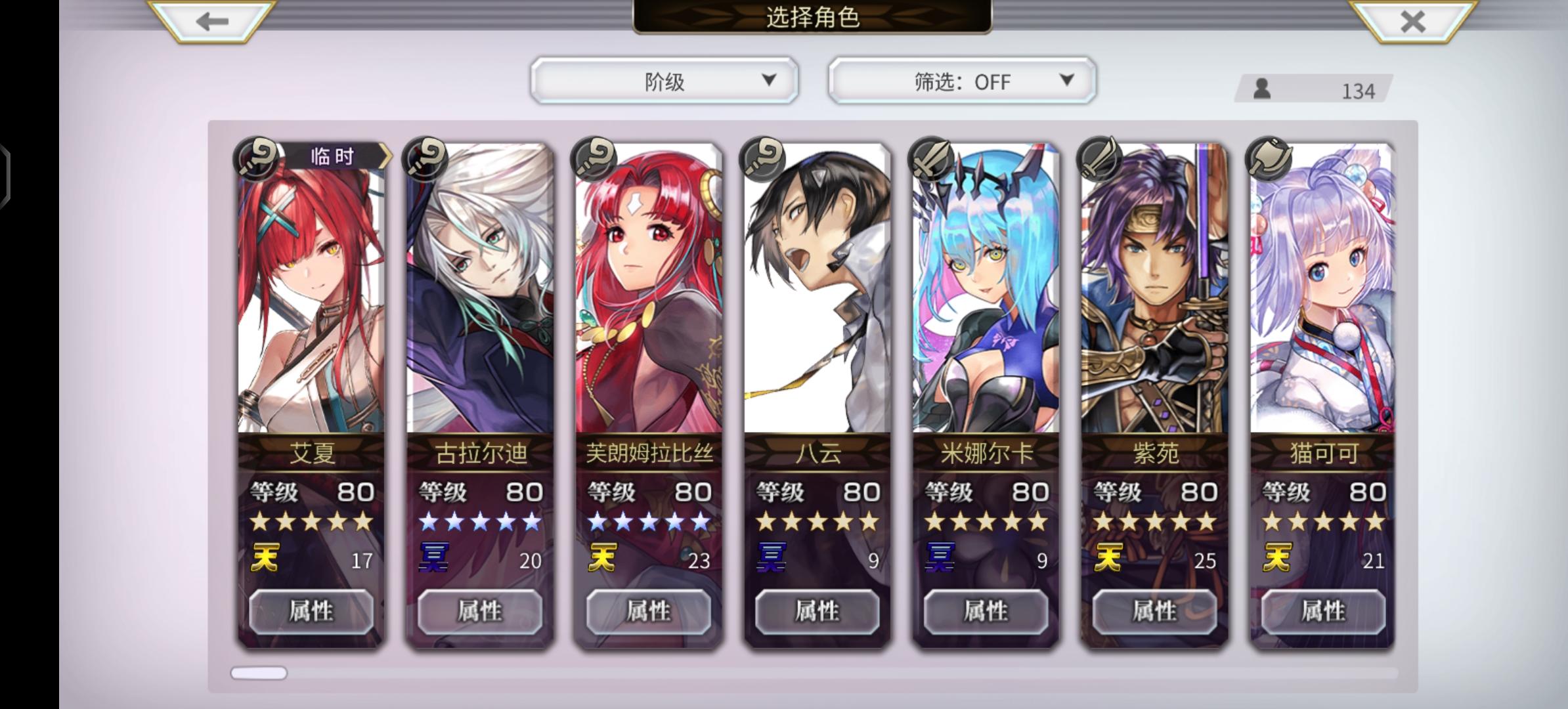
Task: Click 冥 element icon on 八云 card
Action: click(771, 557)
